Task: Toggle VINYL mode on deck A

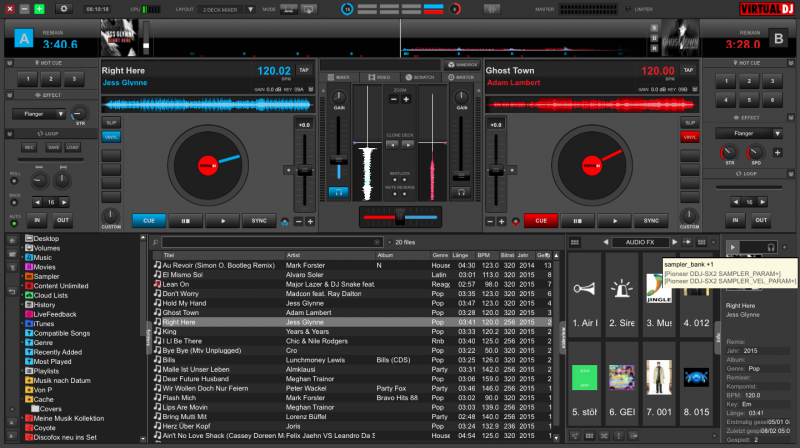Action: tap(111, 136)
